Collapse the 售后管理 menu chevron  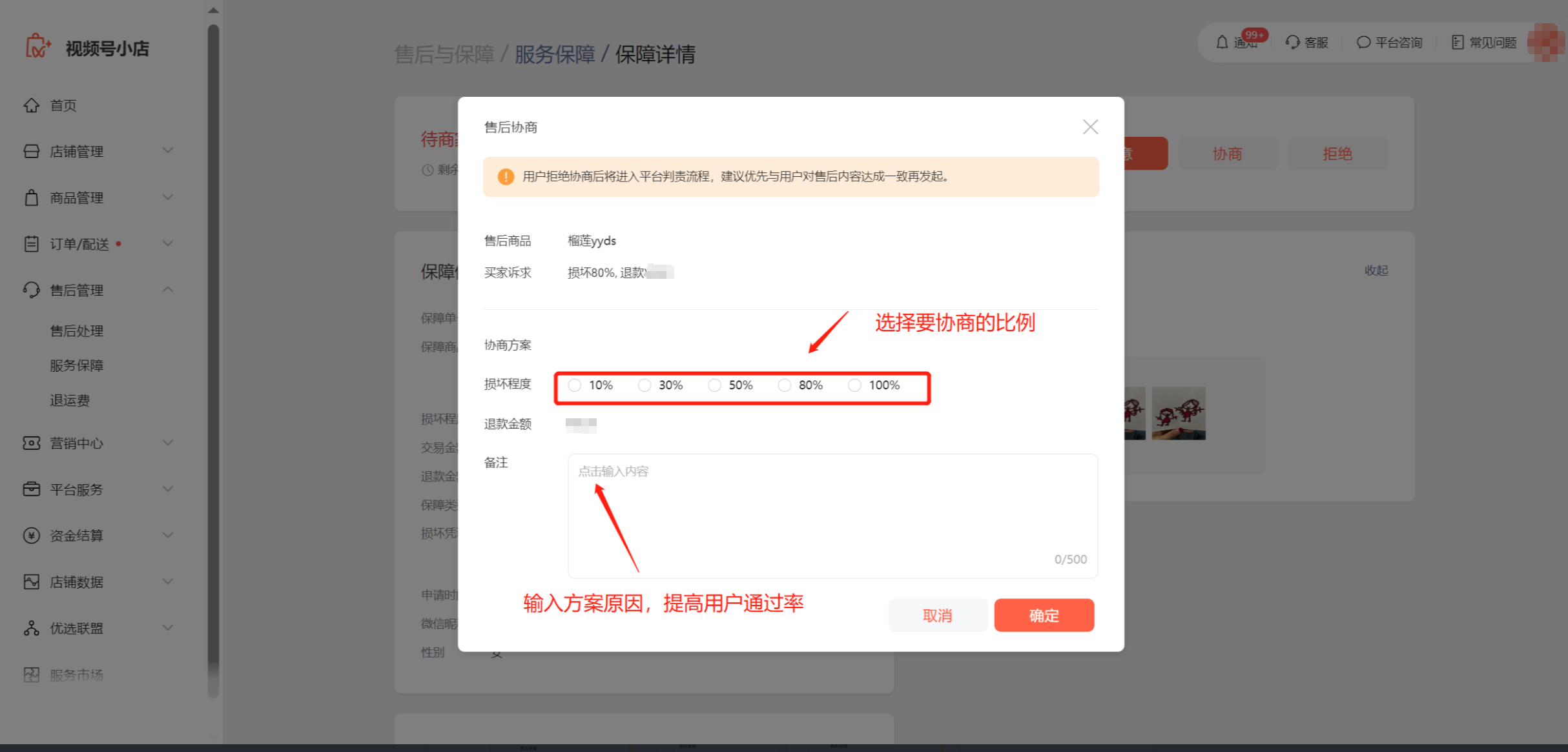[168, 290]
